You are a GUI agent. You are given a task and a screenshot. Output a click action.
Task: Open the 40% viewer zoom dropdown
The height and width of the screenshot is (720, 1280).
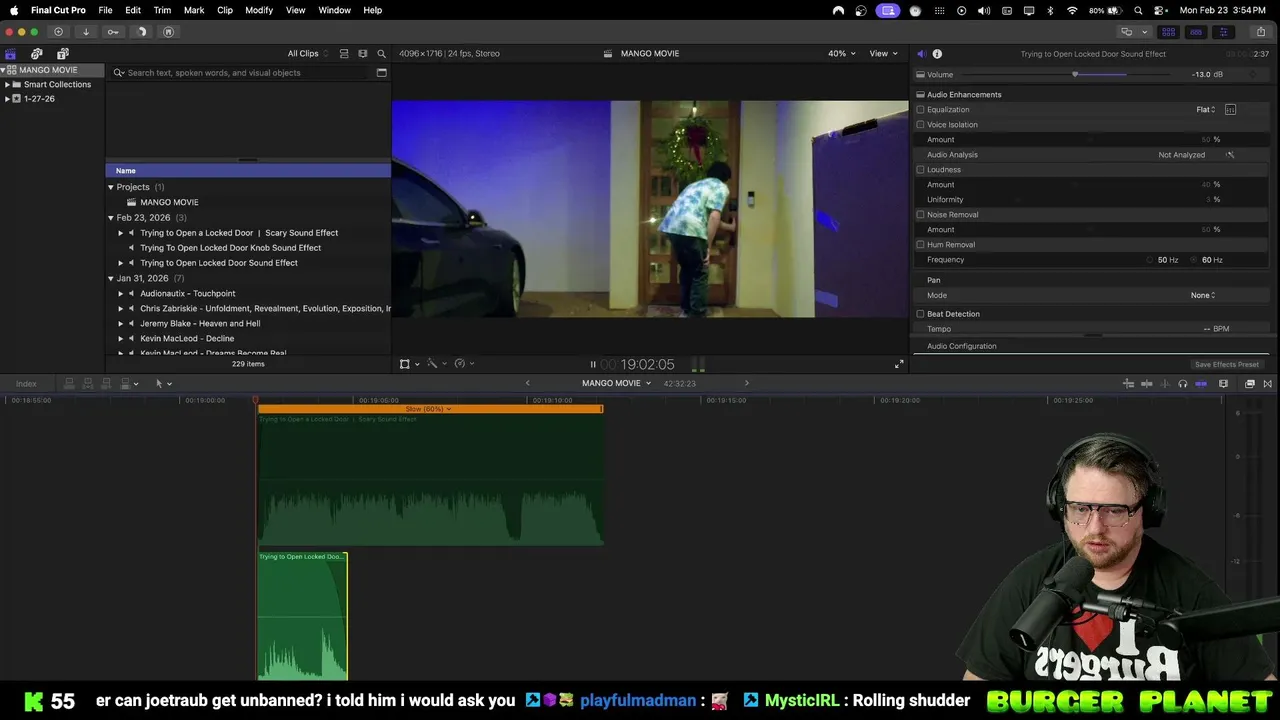pos(841,54)
